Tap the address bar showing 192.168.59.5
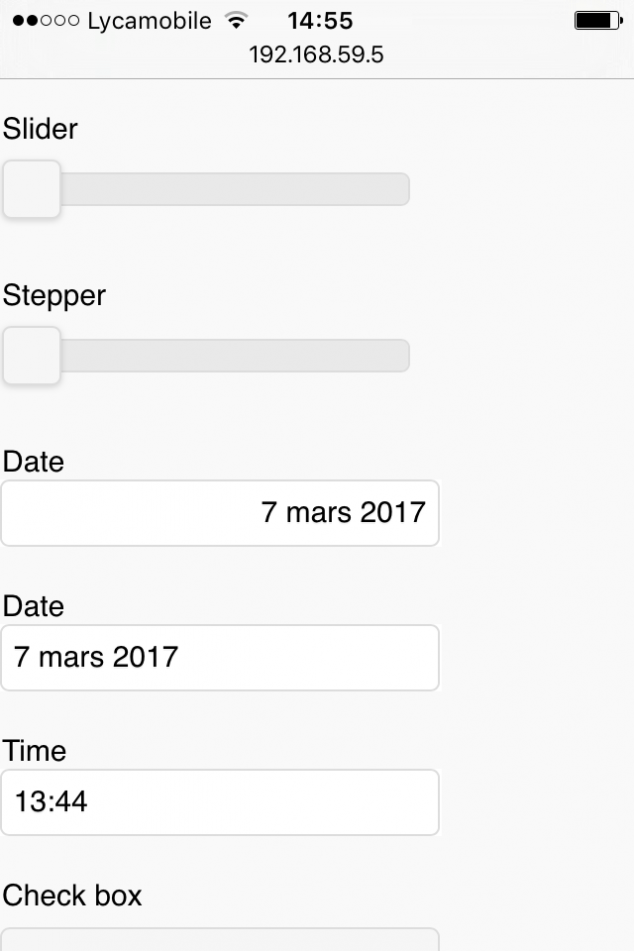The height and width of the screenshot is (951, 634). pos(317,55)
